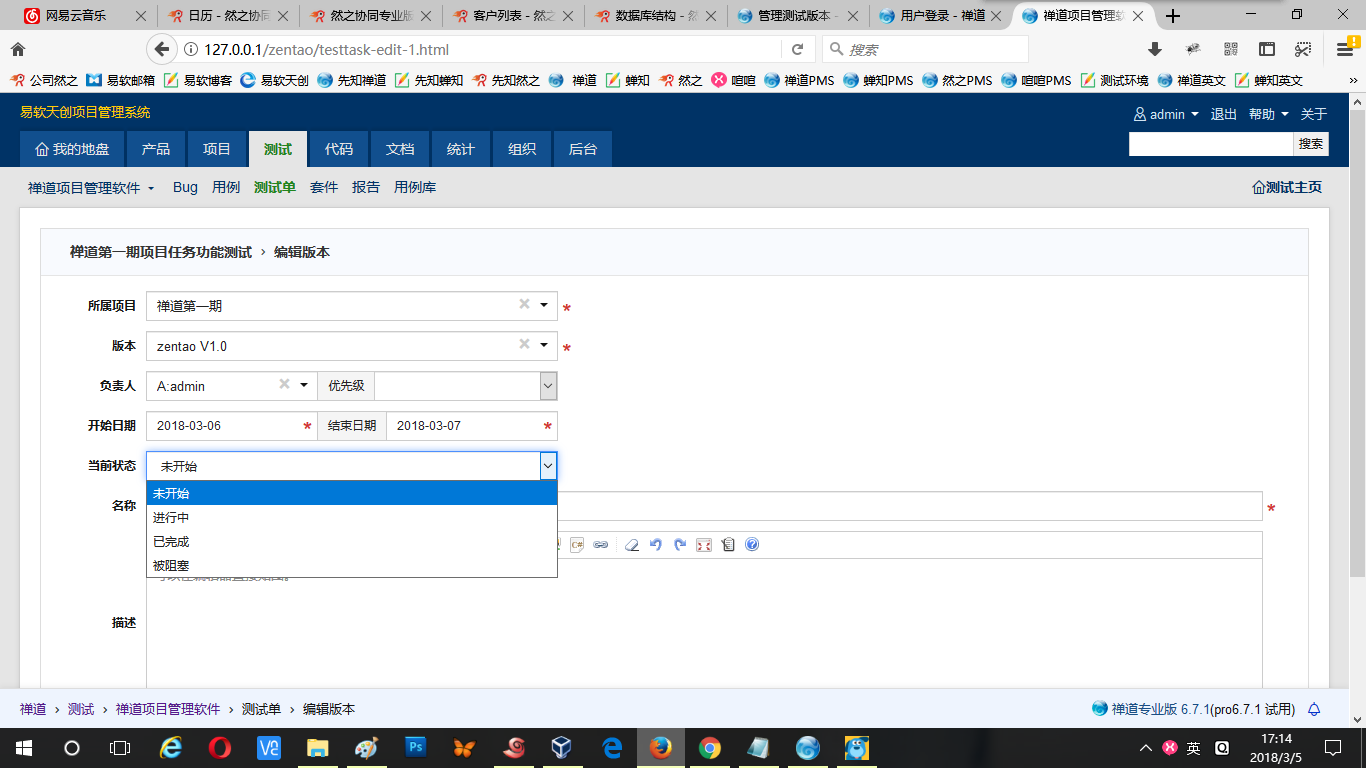Expand the 版本 dropdown arrow

coord(544,345)
